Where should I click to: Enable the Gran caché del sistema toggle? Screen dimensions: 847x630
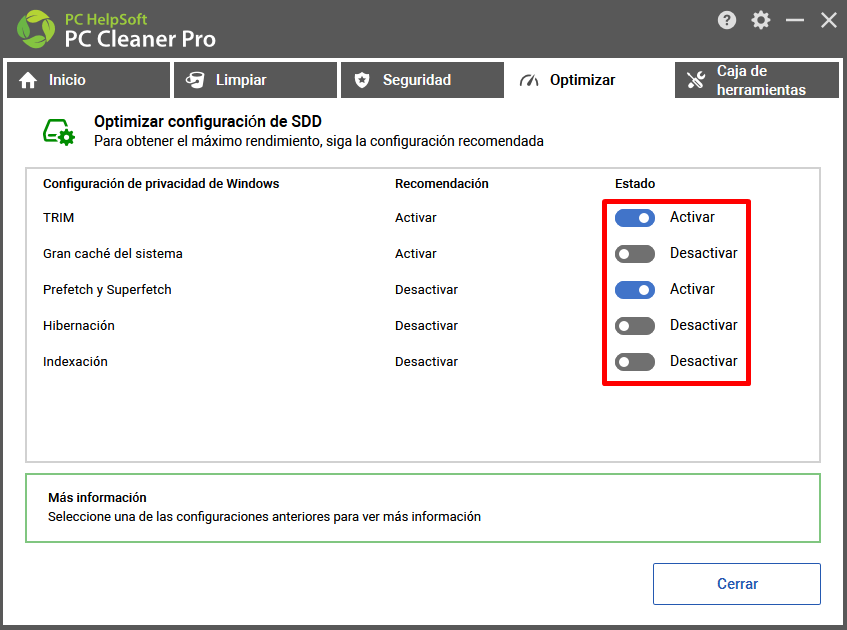pos(635,254)
